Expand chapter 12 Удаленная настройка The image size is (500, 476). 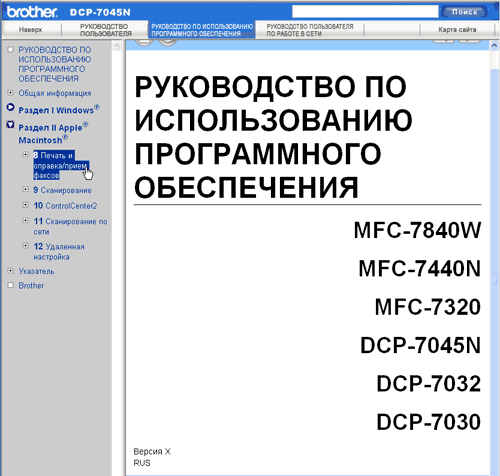25,246
